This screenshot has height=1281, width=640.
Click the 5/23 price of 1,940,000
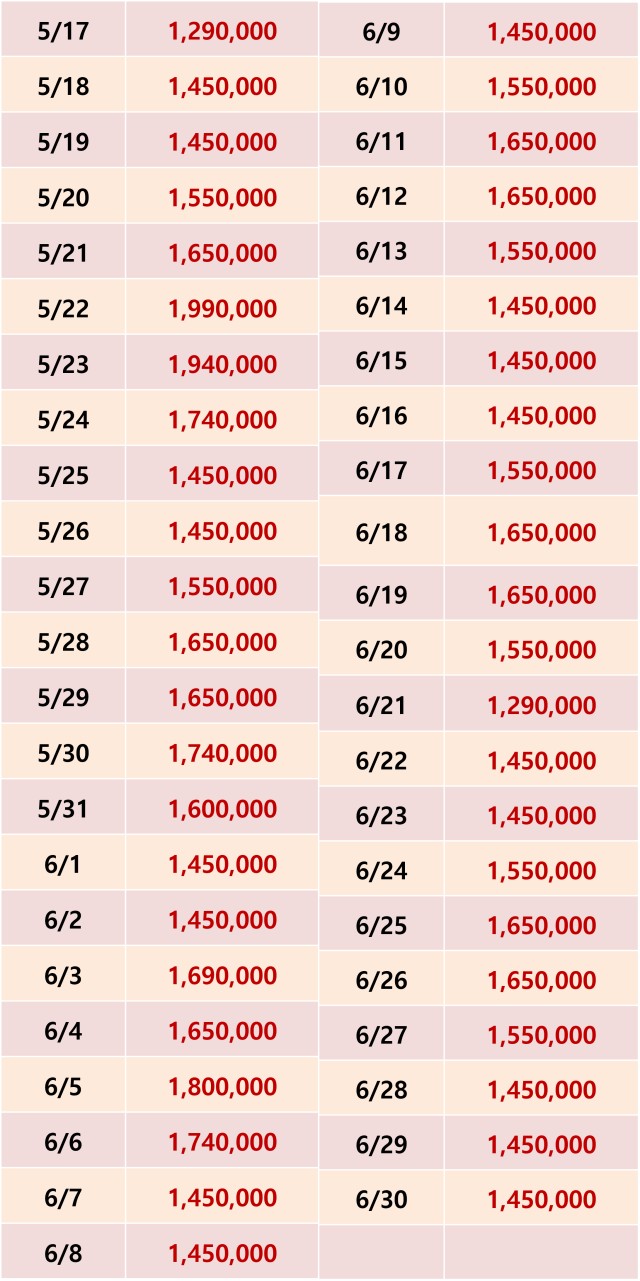[222, 364]
